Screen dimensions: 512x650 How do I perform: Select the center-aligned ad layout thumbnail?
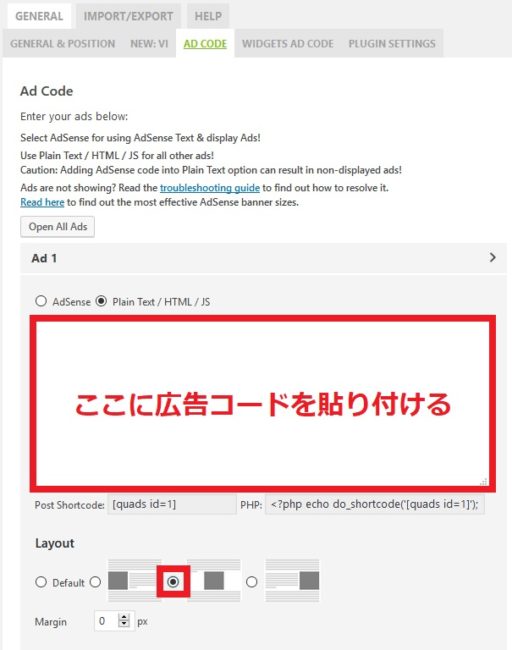[x=215, y=580]
